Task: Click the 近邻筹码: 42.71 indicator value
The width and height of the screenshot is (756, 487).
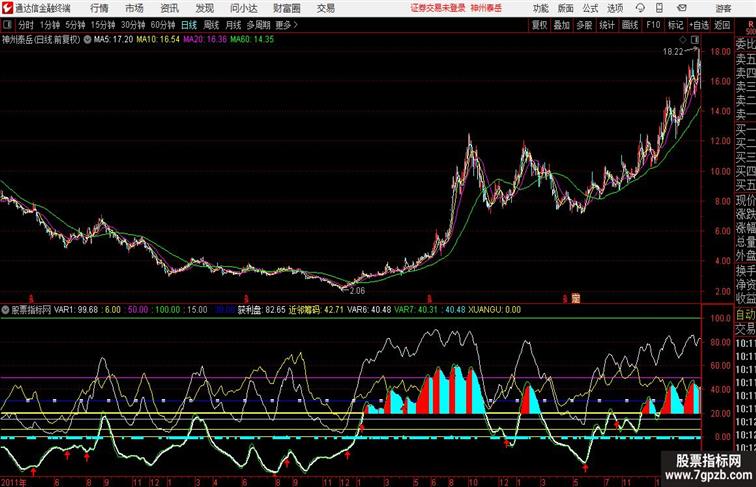Action: click(x=316, y=310)
